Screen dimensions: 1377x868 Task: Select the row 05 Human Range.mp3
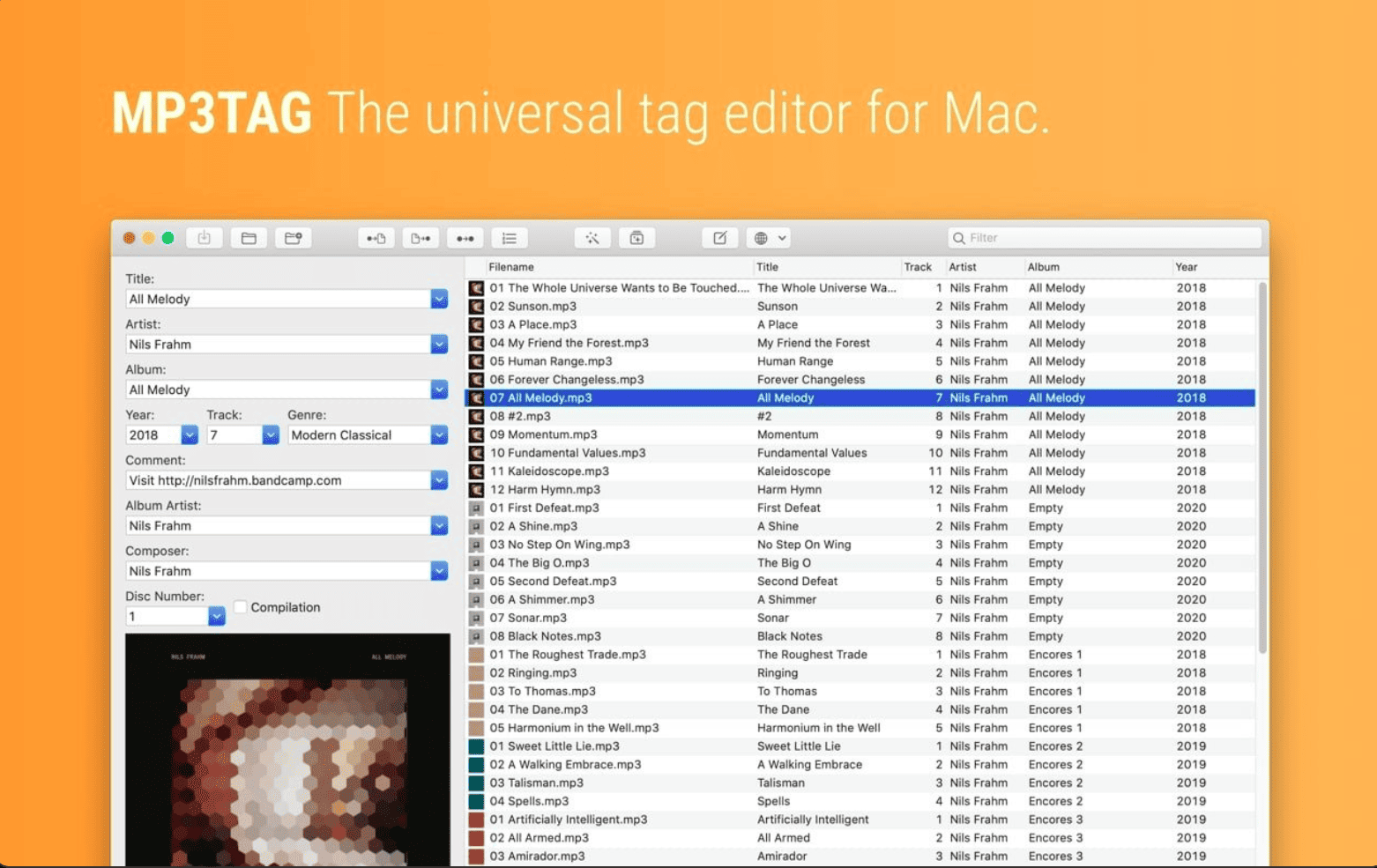[860, 361]
